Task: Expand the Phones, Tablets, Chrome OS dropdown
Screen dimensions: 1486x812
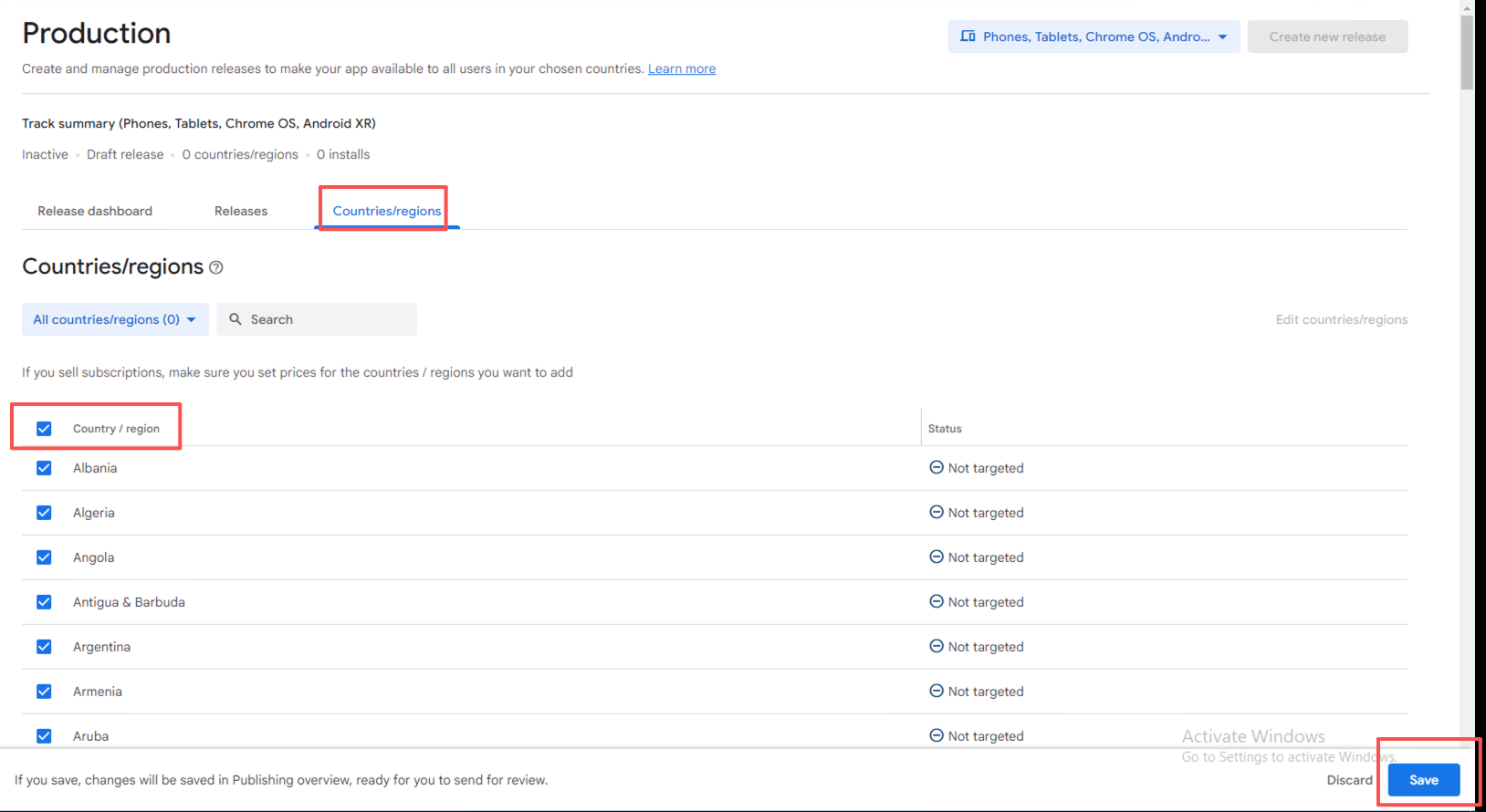Action: pos(1094,36)
